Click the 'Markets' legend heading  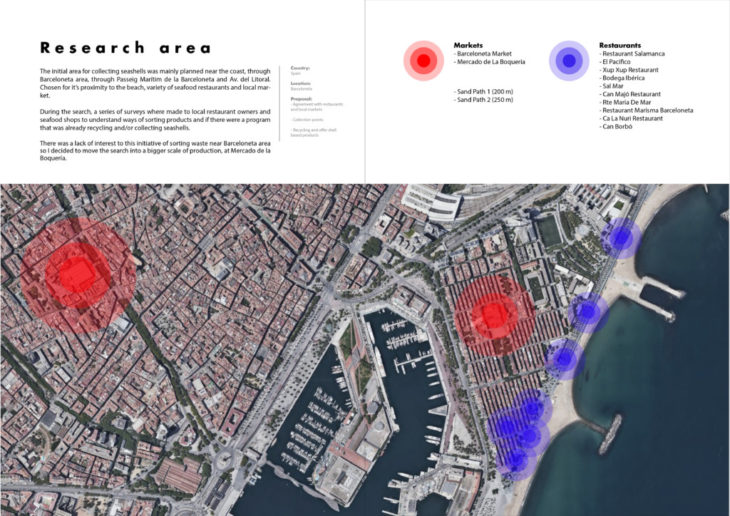(x=468, y=46)
